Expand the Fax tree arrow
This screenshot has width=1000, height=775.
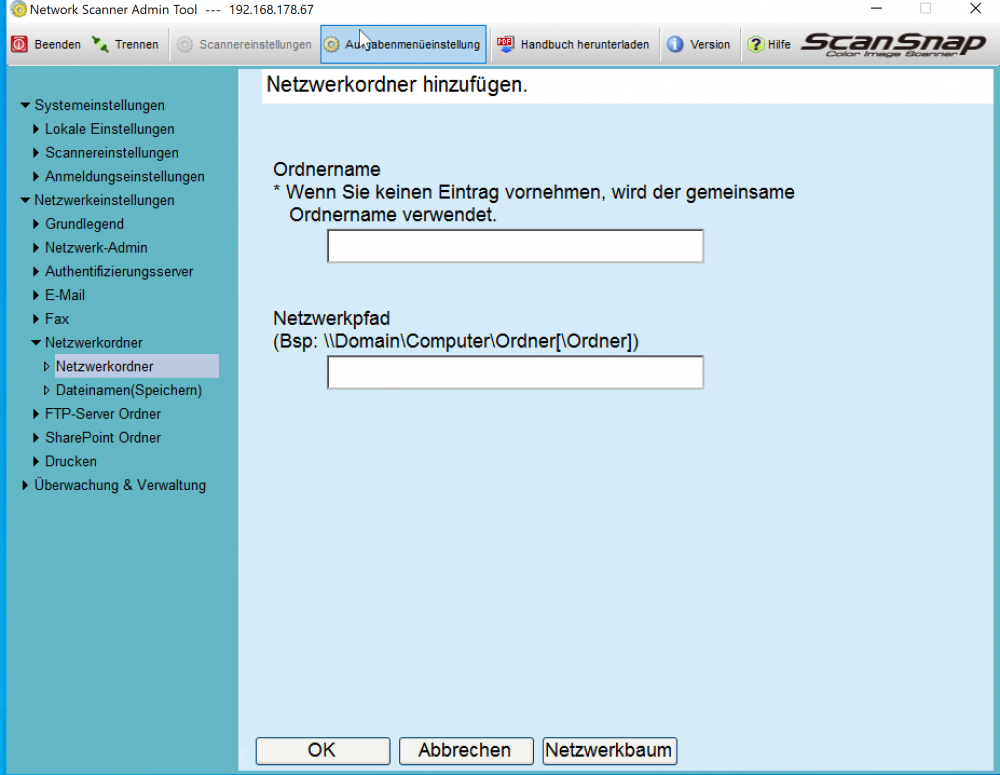pyautogui.click(x=36, y=318)
